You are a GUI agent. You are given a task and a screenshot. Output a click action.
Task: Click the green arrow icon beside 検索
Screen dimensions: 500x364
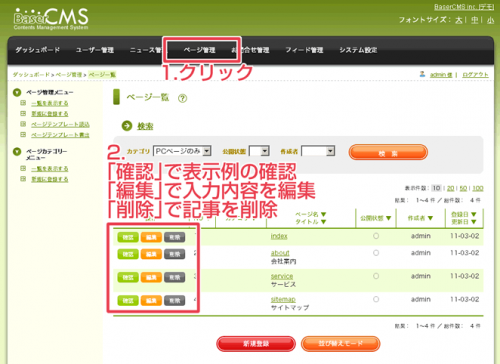click(127, 126)
